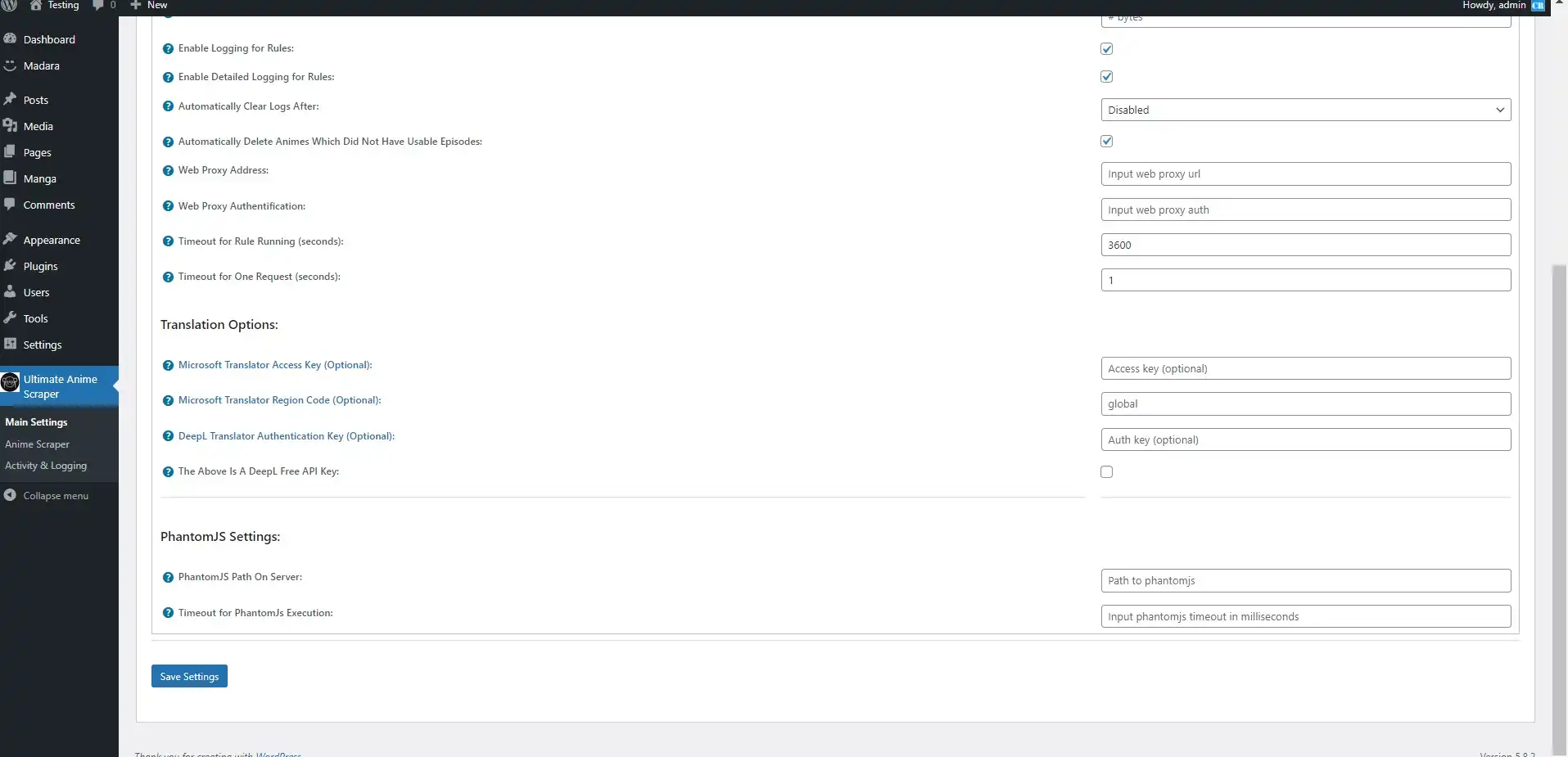
Task: Check The Above Is A DeepL Free API Key
Action: point(1106,471)
